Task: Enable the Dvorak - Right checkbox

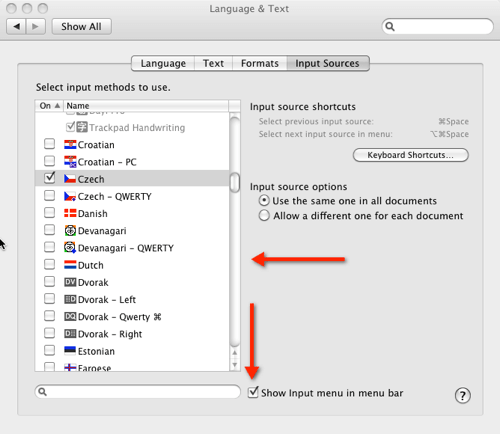Action: [50, 333]
